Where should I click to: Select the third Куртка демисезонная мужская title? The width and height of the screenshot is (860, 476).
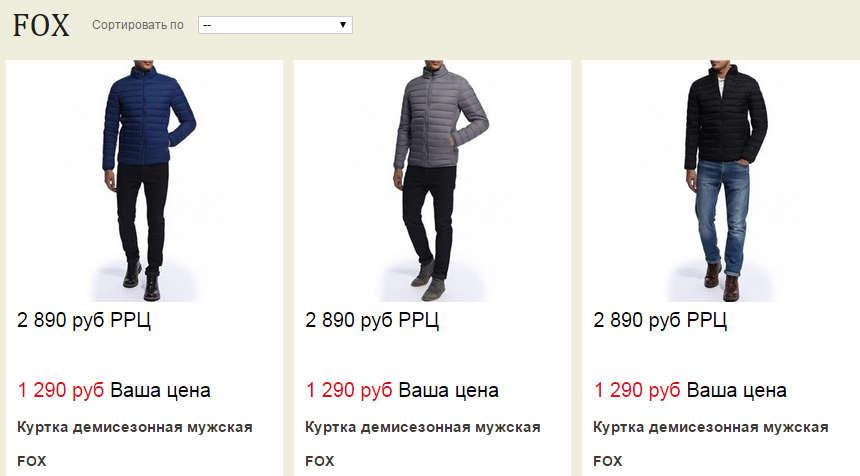tap(711, 427)
